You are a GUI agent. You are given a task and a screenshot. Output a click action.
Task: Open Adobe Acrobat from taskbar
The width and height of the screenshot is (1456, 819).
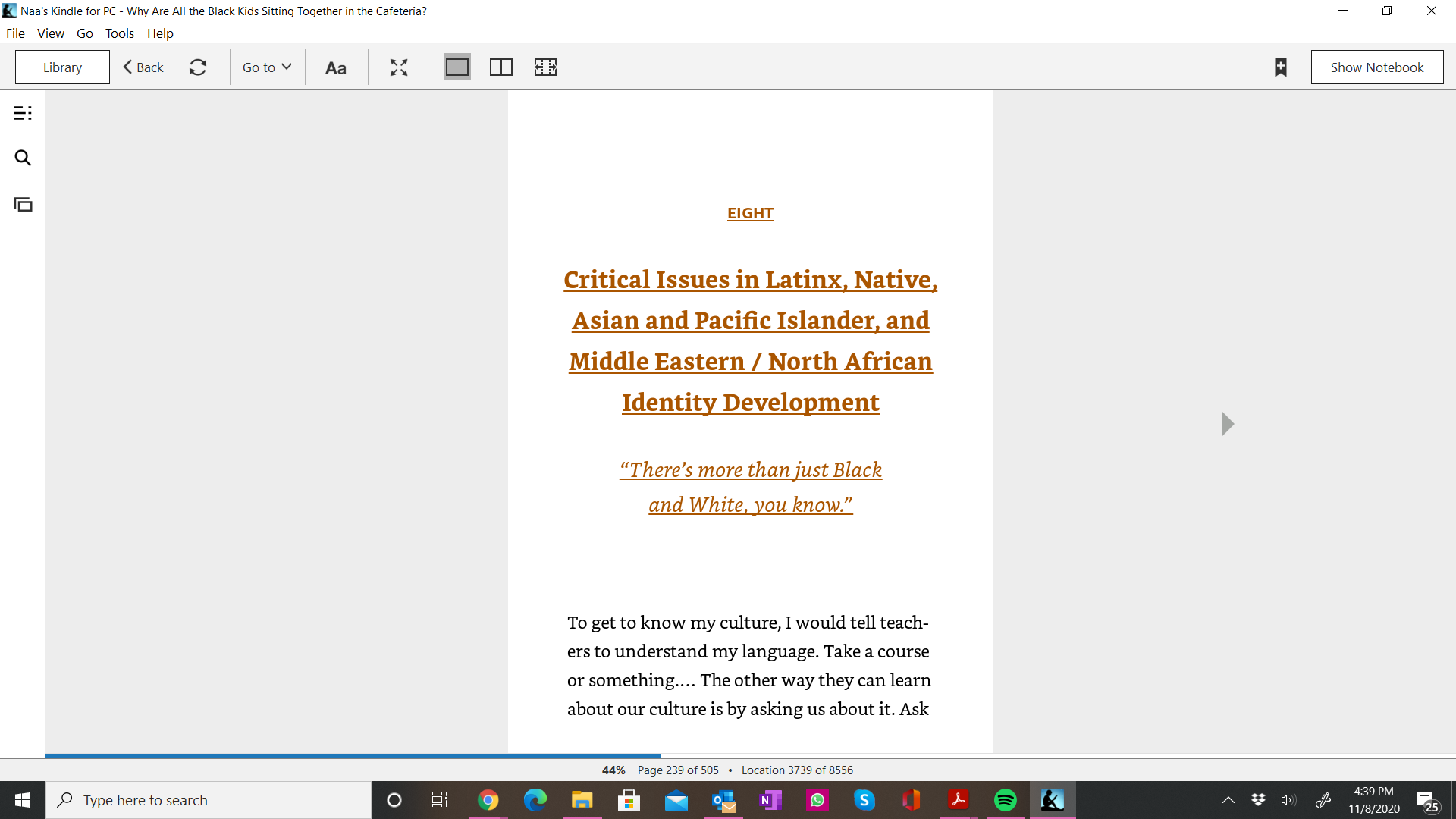959,800
